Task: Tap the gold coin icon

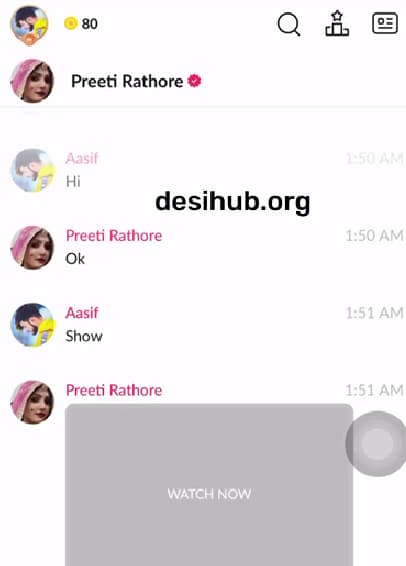Action: click(71, 23)
